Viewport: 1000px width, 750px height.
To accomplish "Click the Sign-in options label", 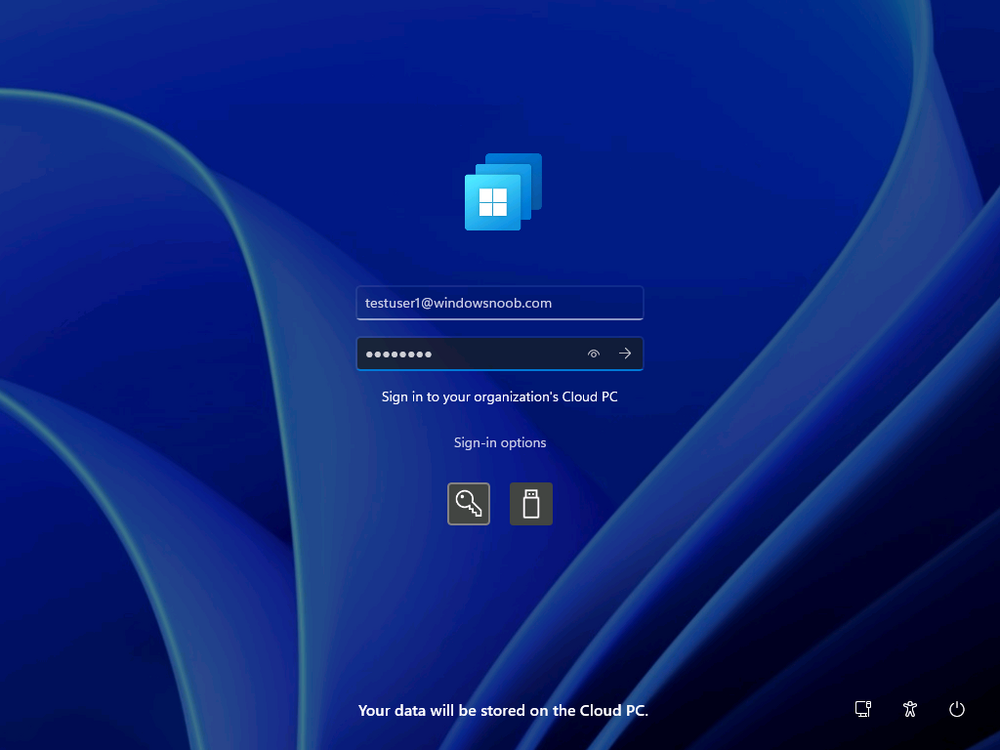I will click(x=500, y=443).
